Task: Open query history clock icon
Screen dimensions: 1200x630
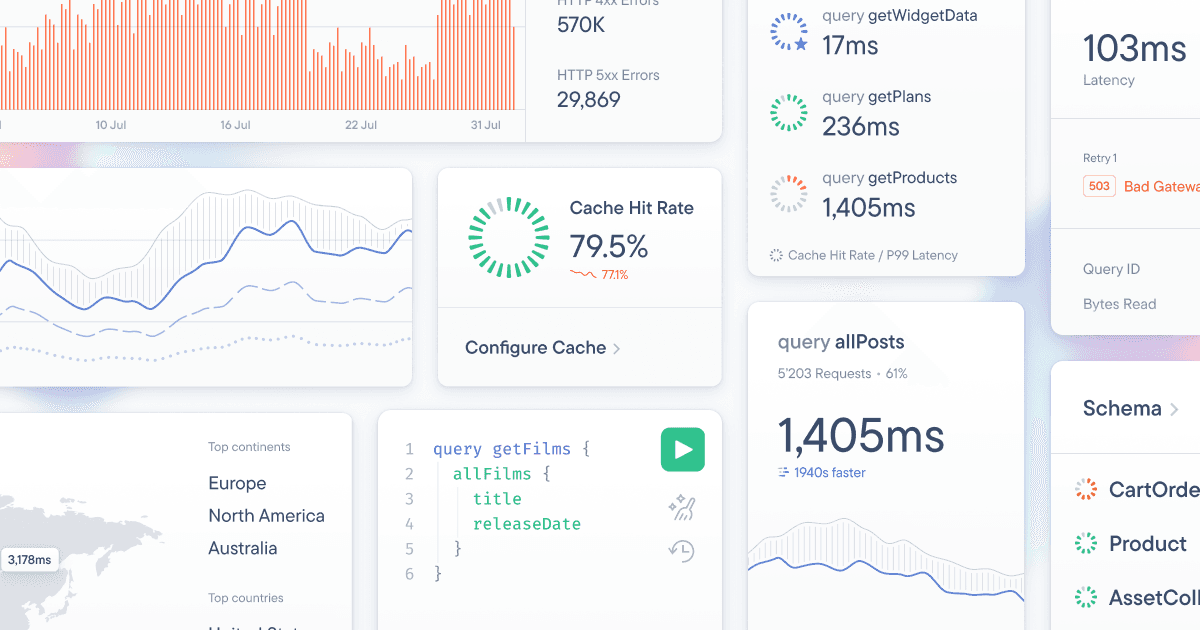Action: pyautogui.click(x=682, y=550)
